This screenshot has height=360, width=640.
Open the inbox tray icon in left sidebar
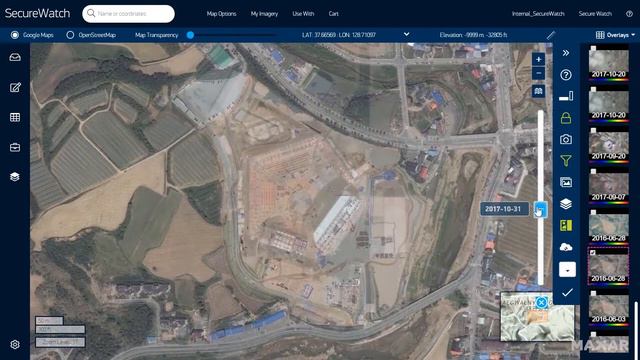(15, 57)
